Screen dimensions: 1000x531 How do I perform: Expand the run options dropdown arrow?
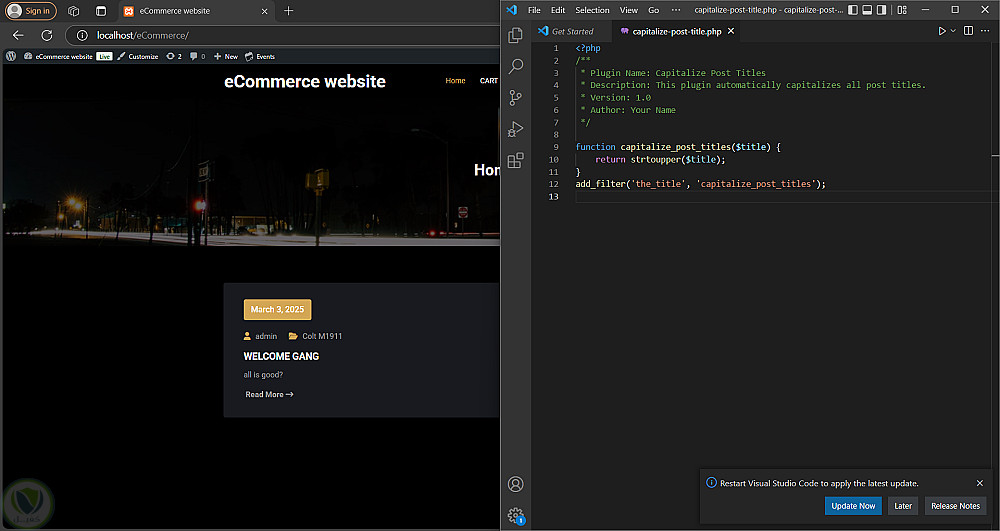[x=953, y=31]
